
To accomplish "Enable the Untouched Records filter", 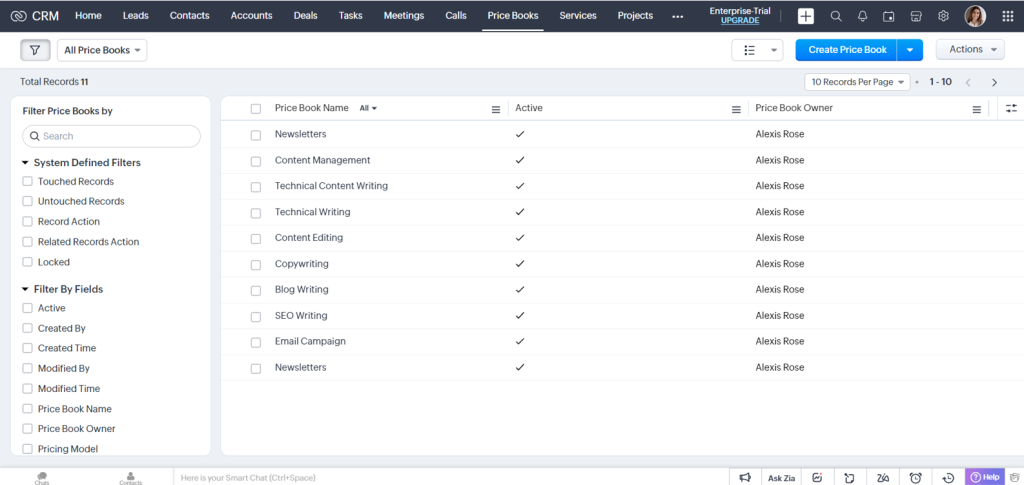I will coord(27,201).
